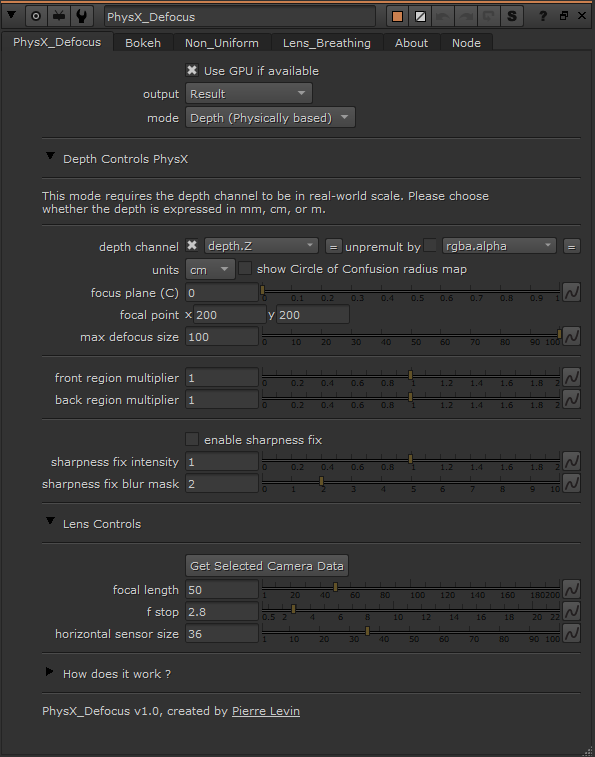The height and width of the screenshot is (757, 595).
Task: Open the units cm dropdown
Action: coord(210,269)
